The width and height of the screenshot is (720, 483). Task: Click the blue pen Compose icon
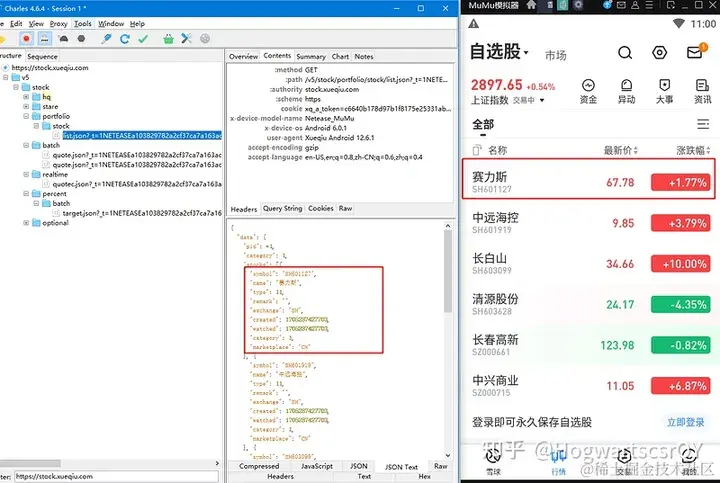point(107,39)
